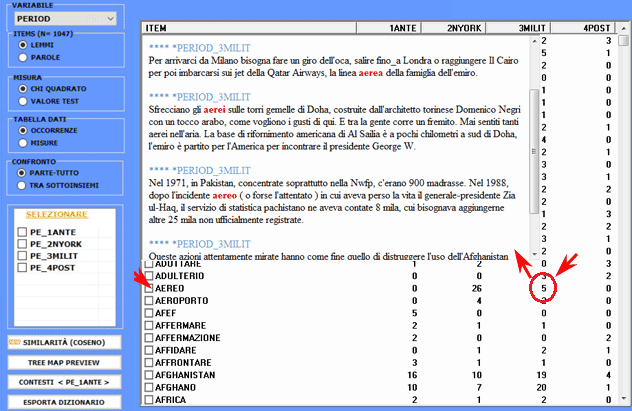Click AEREO 3MILIT value 5
The height and width of the screenshot is (411, 632).
544,289
